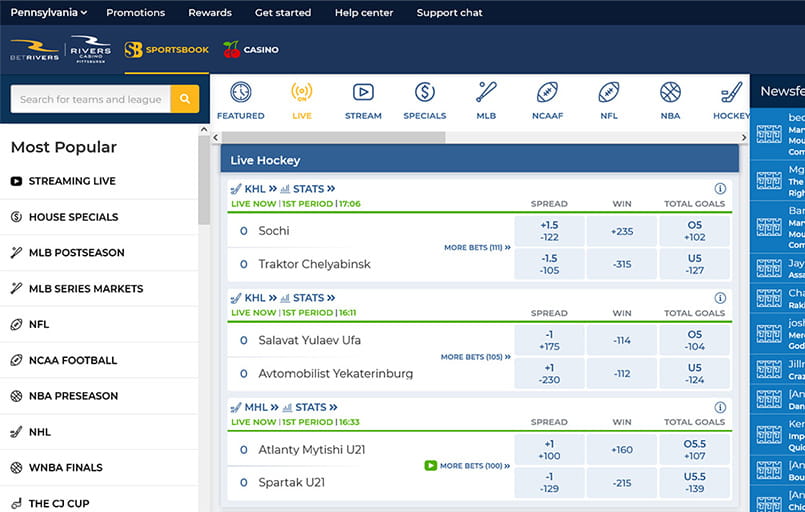The image size is (805, 512).
Task: Toggle Sochi +235 win odds selection
Action: [622, 231]
